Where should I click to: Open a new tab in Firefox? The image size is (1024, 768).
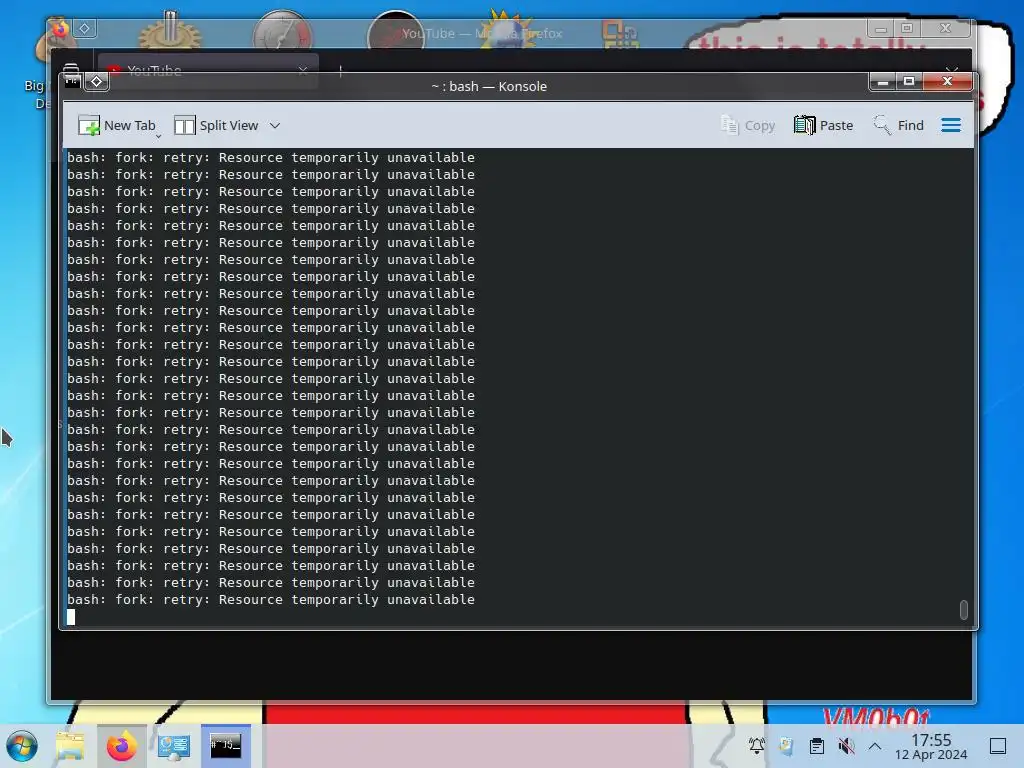[x=340, y=71]
